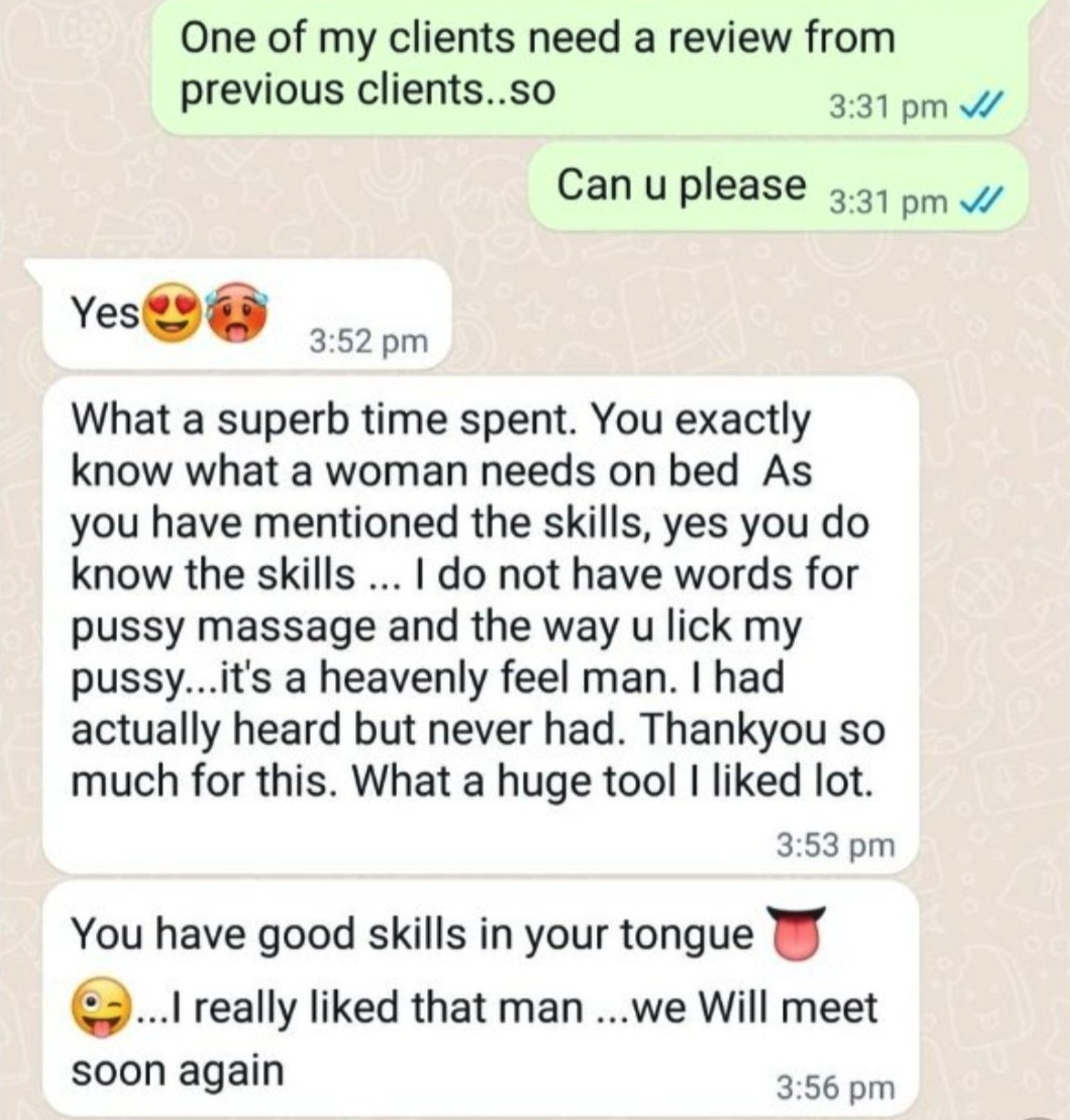Tap the winking tongue-out face emoji
Viewport: 1070px width, 1120px height.
[102, 1010]
